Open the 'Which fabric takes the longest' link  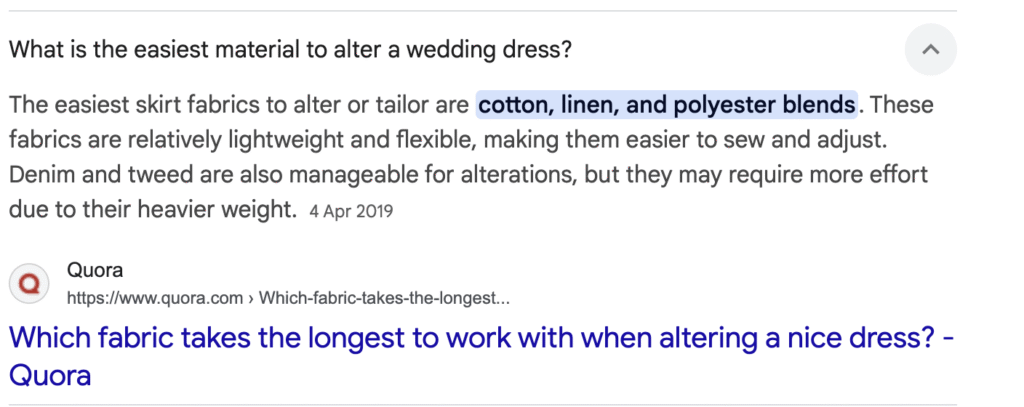click(x=481, y=338)
